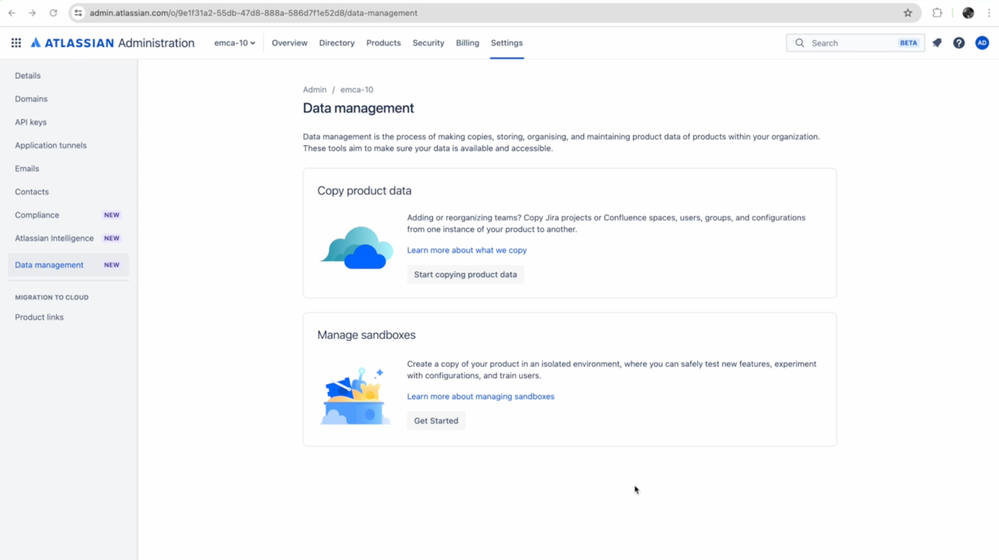Open the notifications megaphone icon
The image size is (999, 560).
coord(937,43)
